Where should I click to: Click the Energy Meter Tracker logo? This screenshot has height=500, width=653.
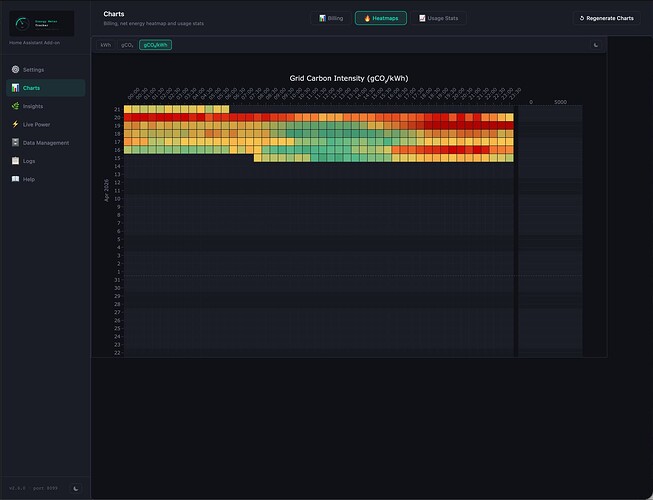point(42,23)
